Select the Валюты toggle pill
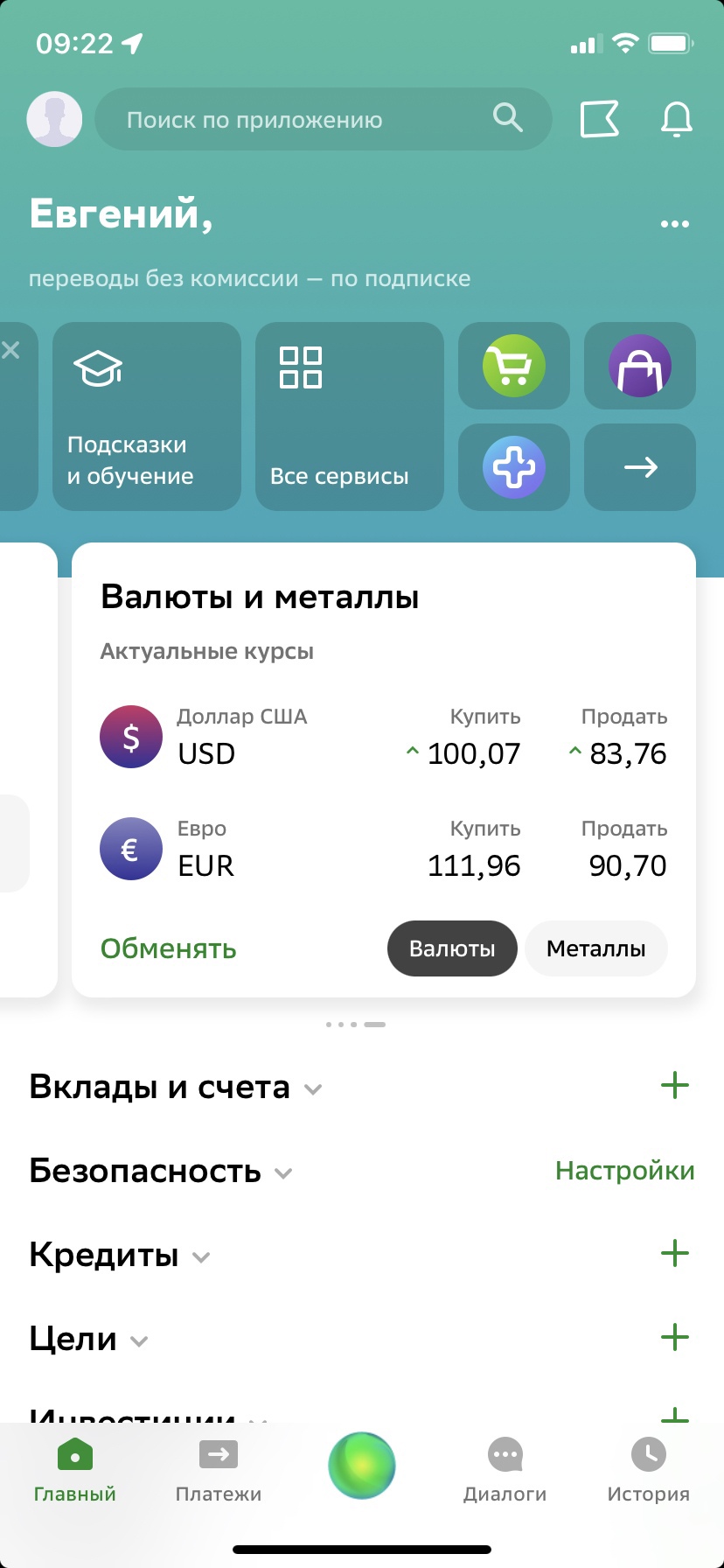Image resolution: width=724 pixels, height=1568 pixels. tap(452, 948)
